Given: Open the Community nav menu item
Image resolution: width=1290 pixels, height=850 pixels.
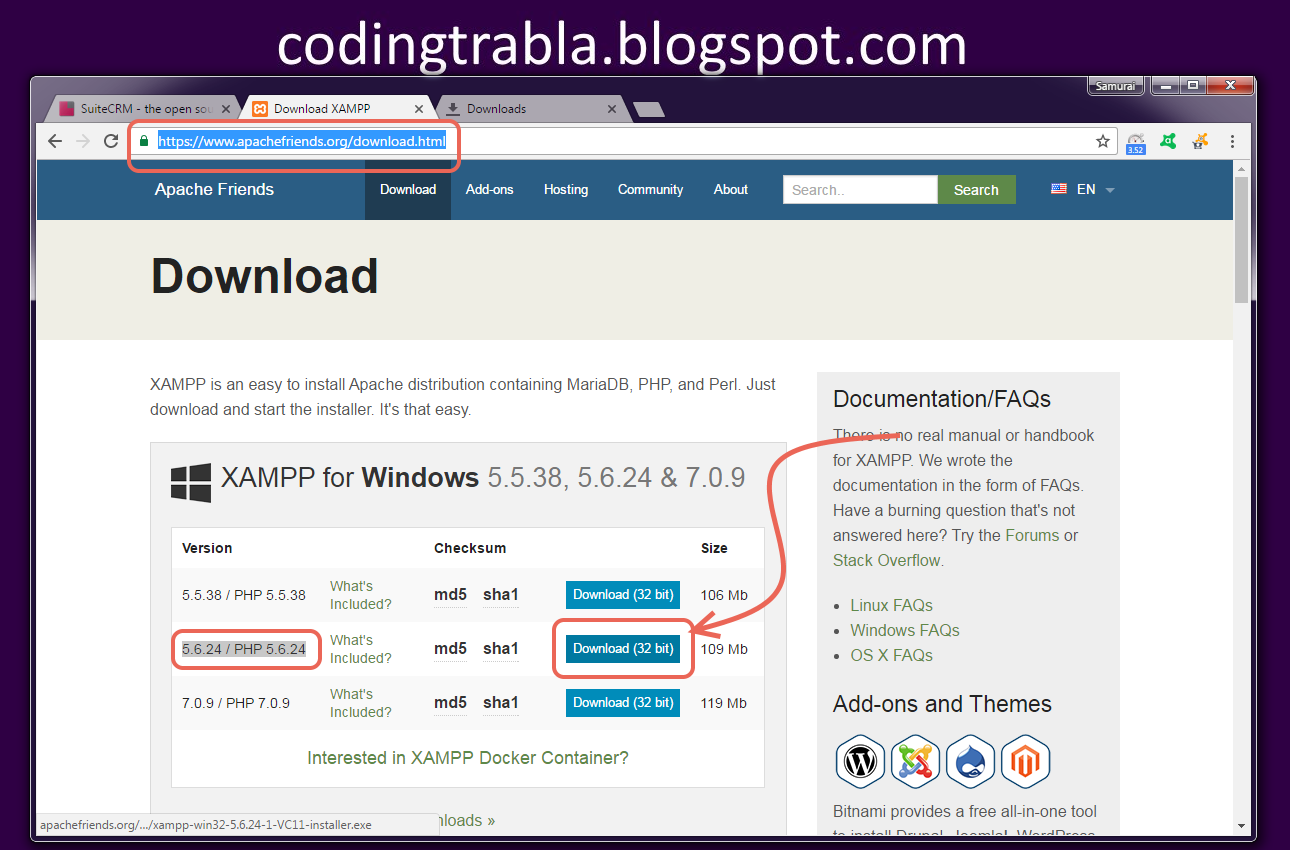Looking at the screenshot, I should 650,189.
